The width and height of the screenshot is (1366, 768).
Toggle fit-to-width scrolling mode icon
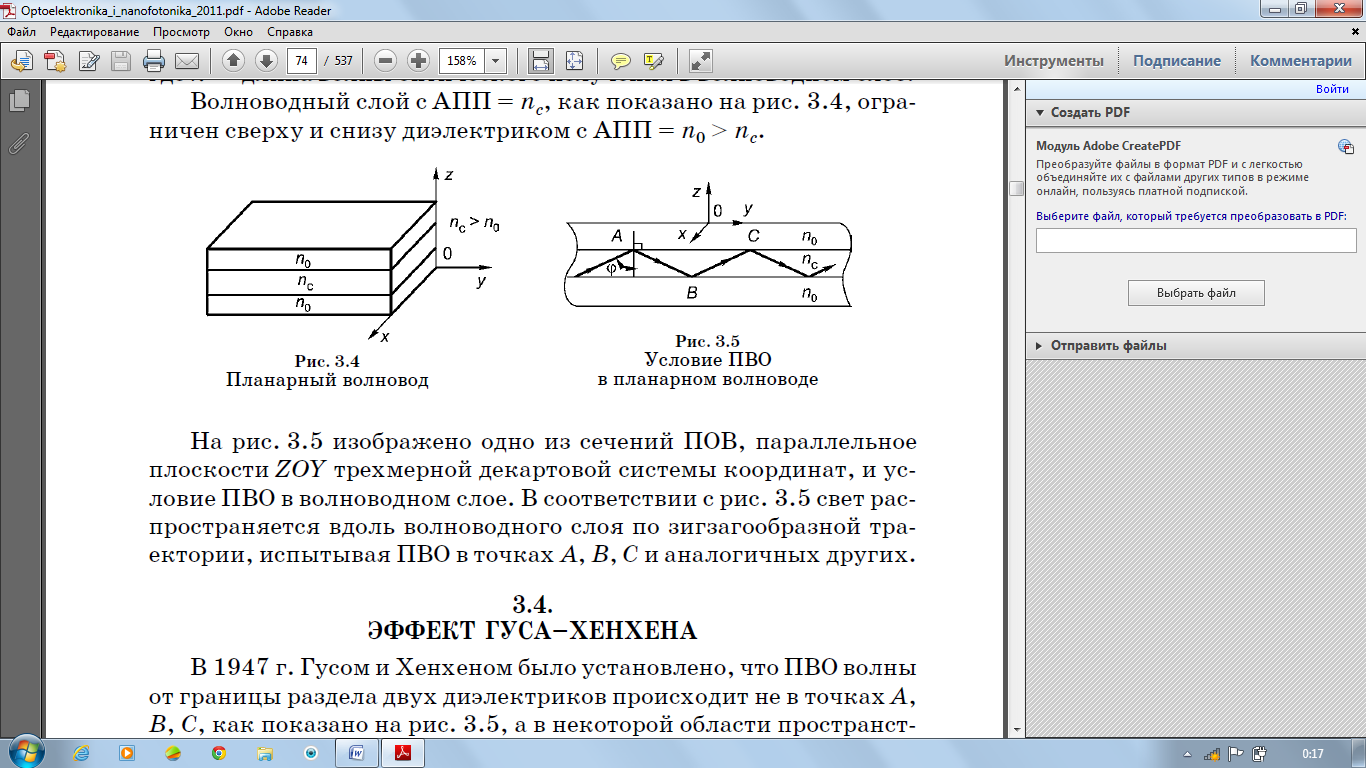(540, 60)
